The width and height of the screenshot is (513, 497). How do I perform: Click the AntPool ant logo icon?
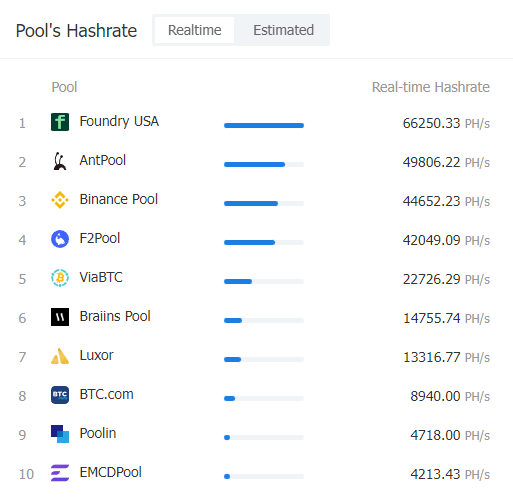[60, 161]
